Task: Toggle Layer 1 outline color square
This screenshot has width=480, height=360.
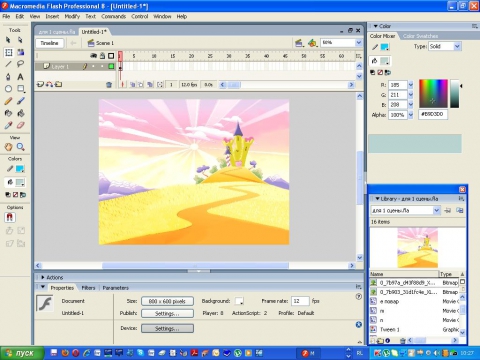Action: point(111,66)
